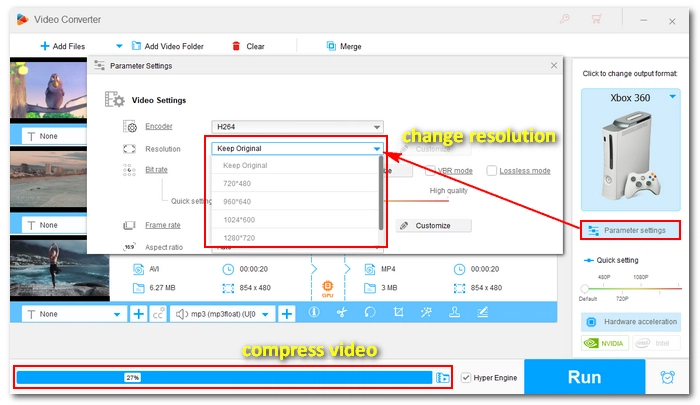Click the source AVI format icon
Viewport: 700px width, 405px height.
pyautogui.click(x=138, y=269)
